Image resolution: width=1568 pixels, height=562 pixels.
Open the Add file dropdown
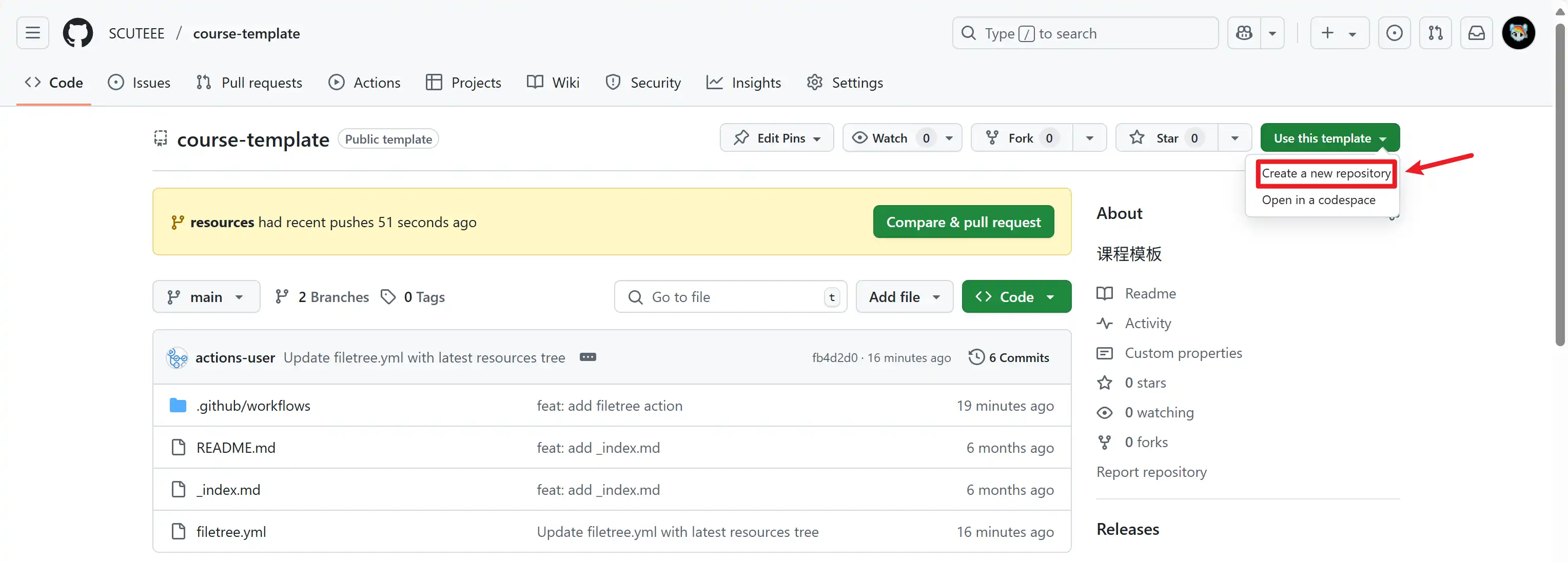click(904, 297)
